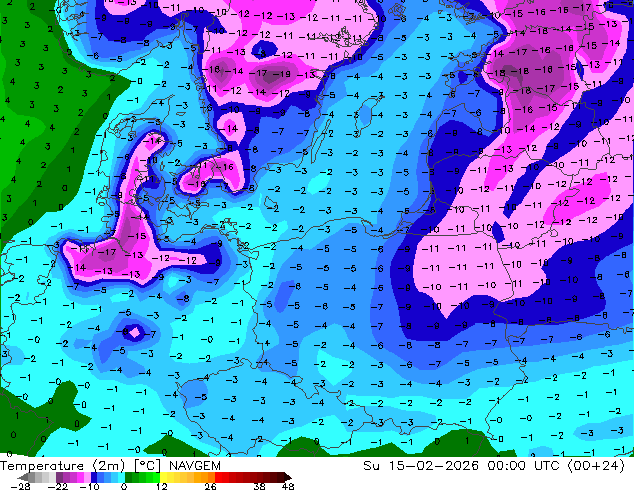
Task: Click the word "Temperature" in the map title
Action: (x=42, y=466)
